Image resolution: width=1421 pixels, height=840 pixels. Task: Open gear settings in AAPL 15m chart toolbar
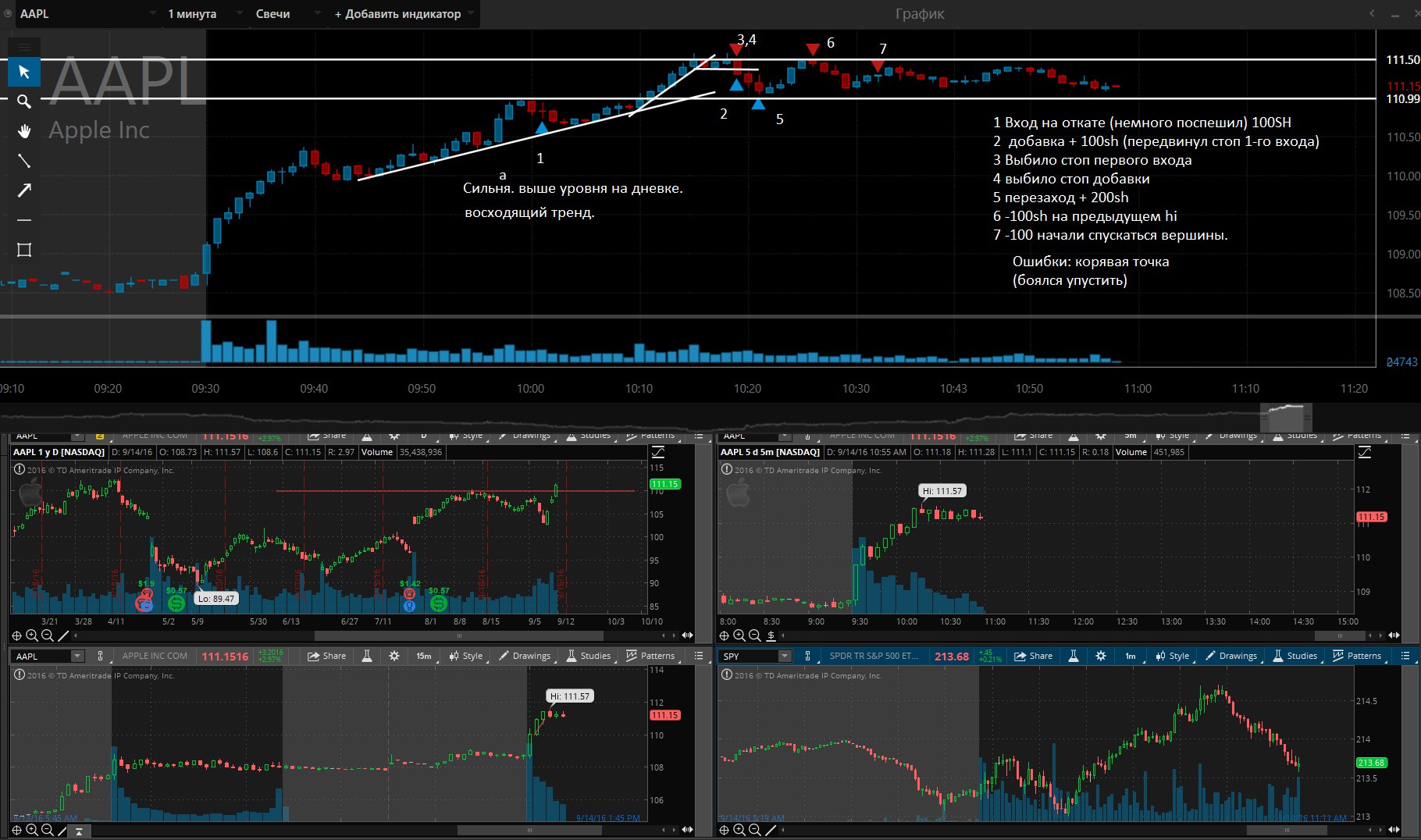click(394, 656)
